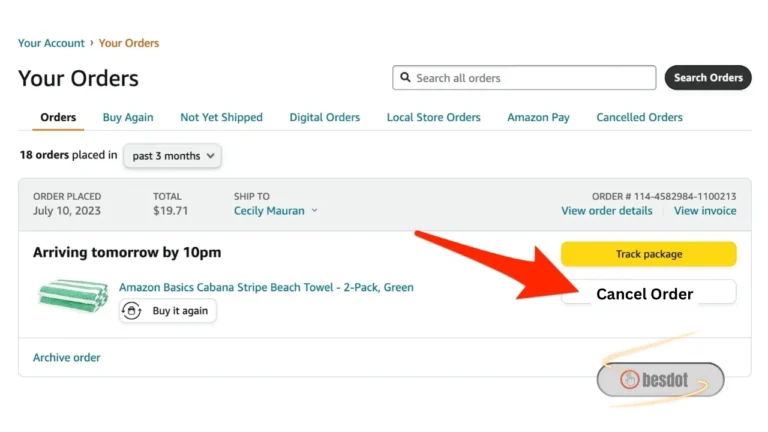Click the order number 114-4582984-1100213 text

685,196
